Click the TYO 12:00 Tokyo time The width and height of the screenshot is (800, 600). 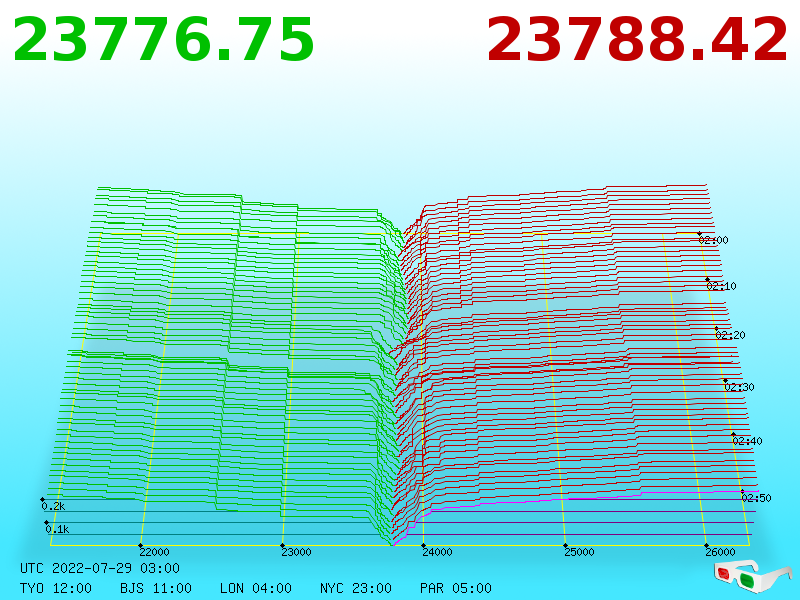click(x=56, y=588)
